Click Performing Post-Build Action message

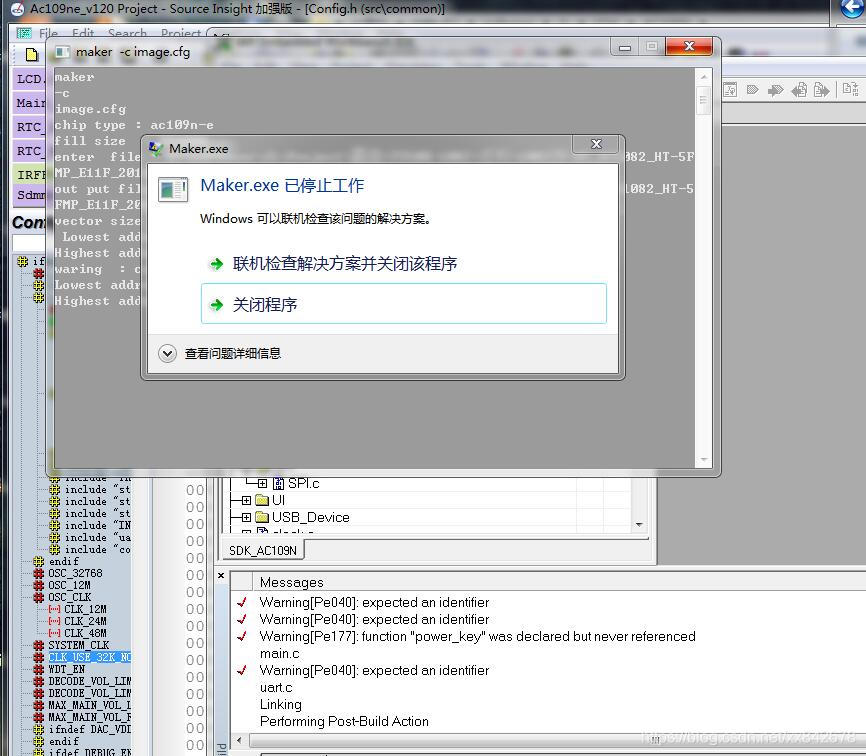344,721
